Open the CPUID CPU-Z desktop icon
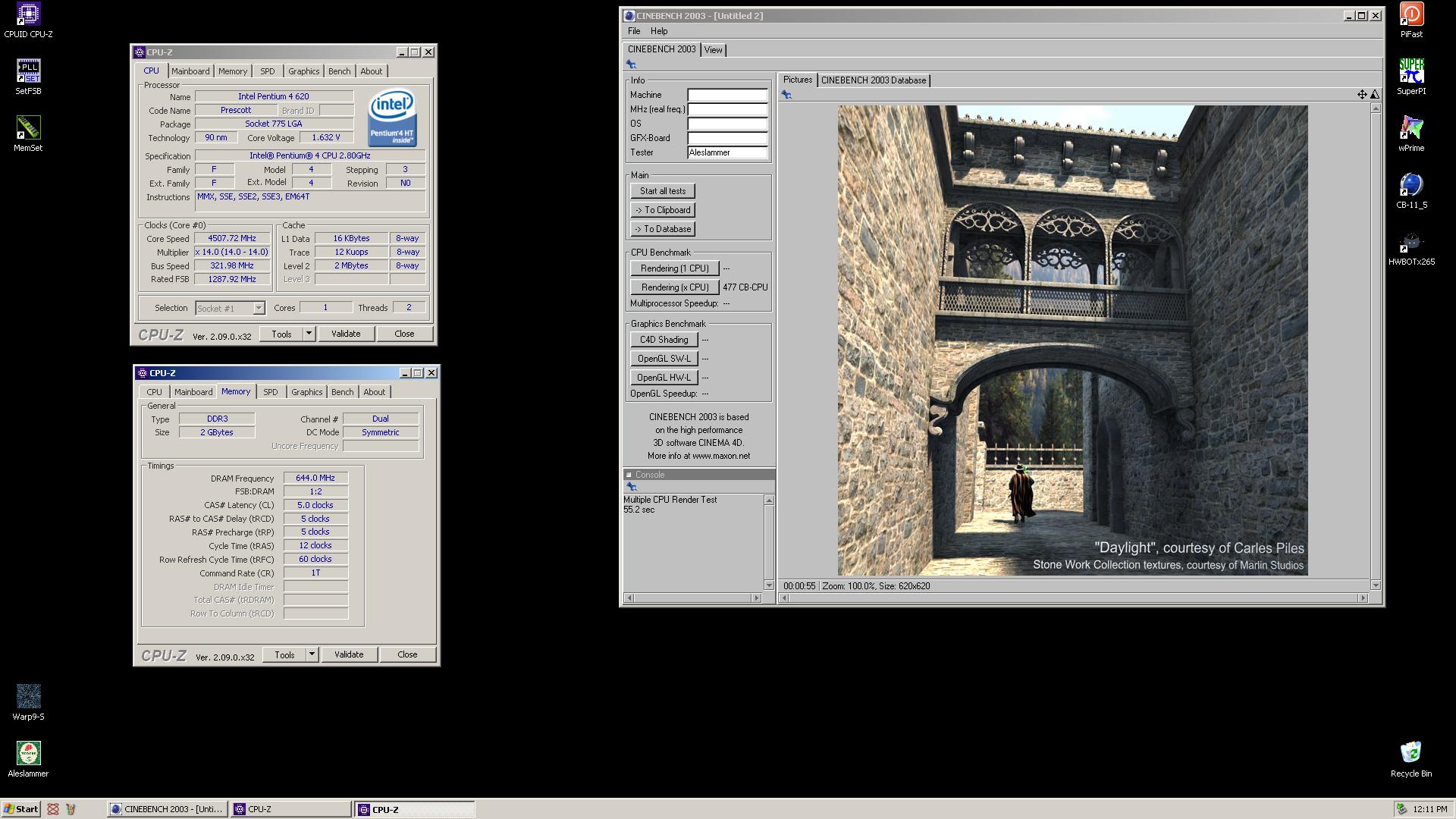Screen dimensions: 1456x819 click(x=28, y=20)
